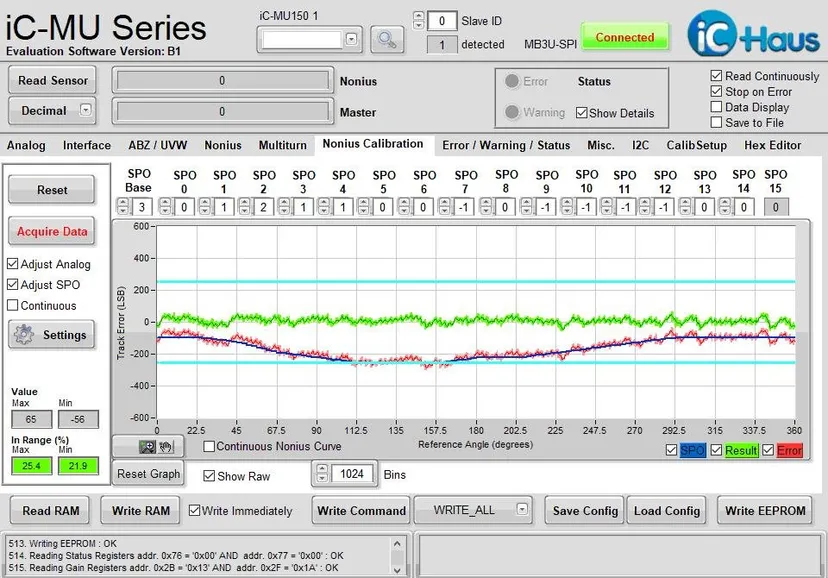Viewport: 828px width, 578px height.
Task: Uncheck Adjust Analog option
Action: pyautogui.click(x=13, y=263)
